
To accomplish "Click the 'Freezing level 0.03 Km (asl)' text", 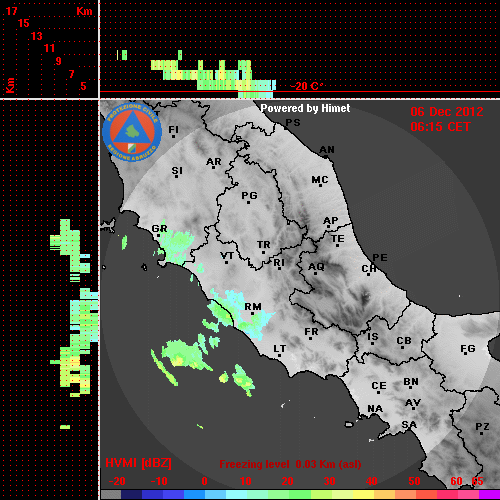I will coord(290,464).
